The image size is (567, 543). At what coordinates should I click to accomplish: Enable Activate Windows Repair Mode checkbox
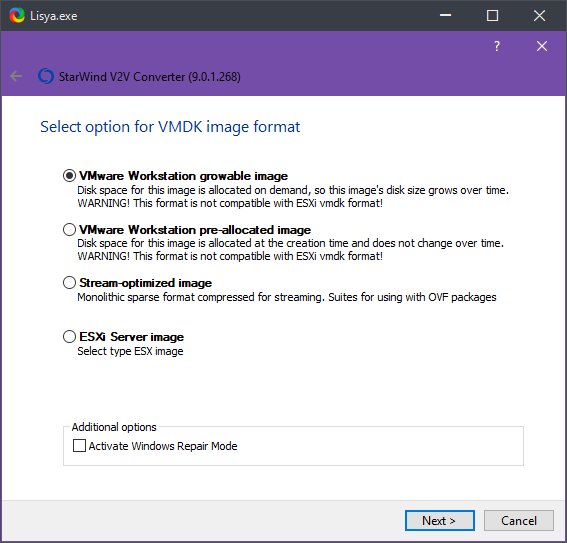79,446
